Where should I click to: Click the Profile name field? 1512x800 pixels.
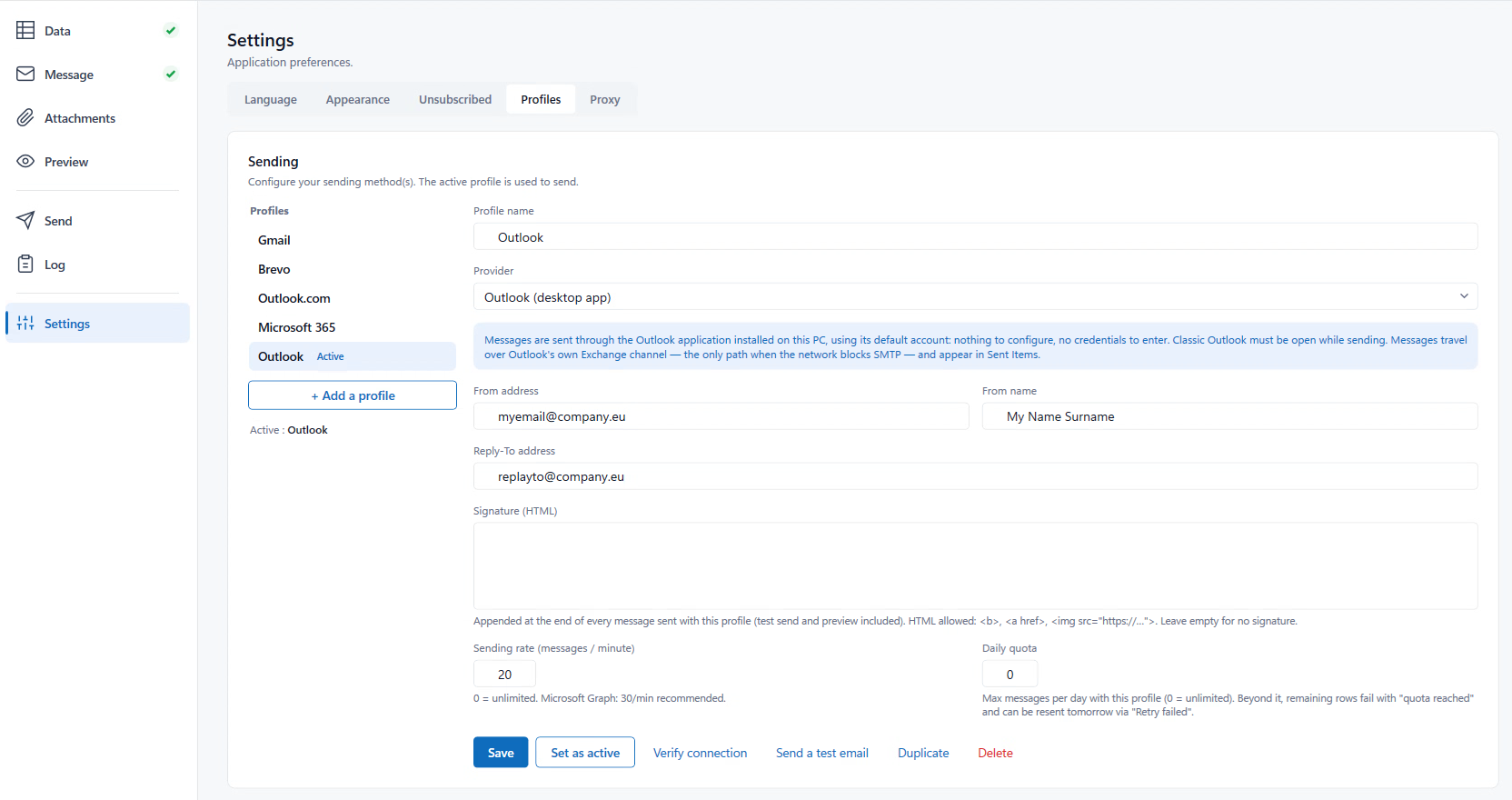coord(975,237)
